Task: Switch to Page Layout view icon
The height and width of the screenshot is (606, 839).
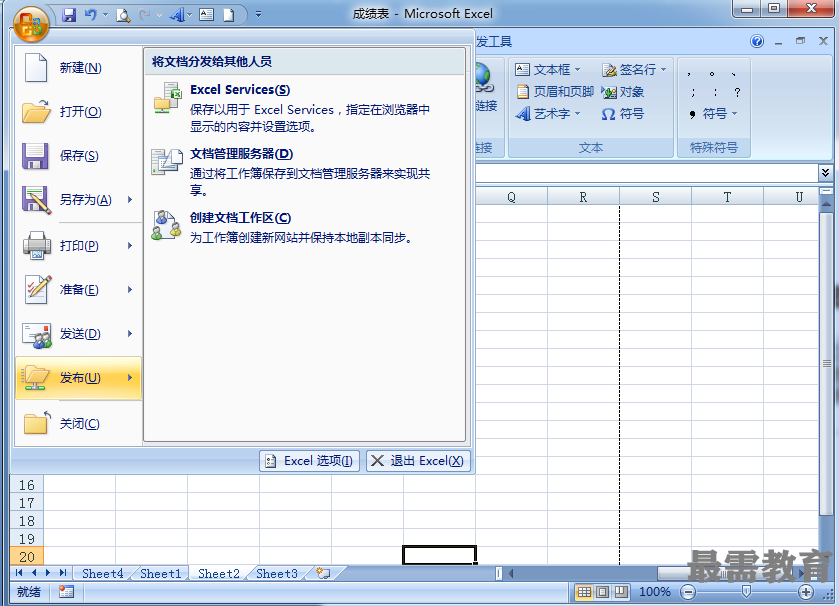Action: point(602,592)
